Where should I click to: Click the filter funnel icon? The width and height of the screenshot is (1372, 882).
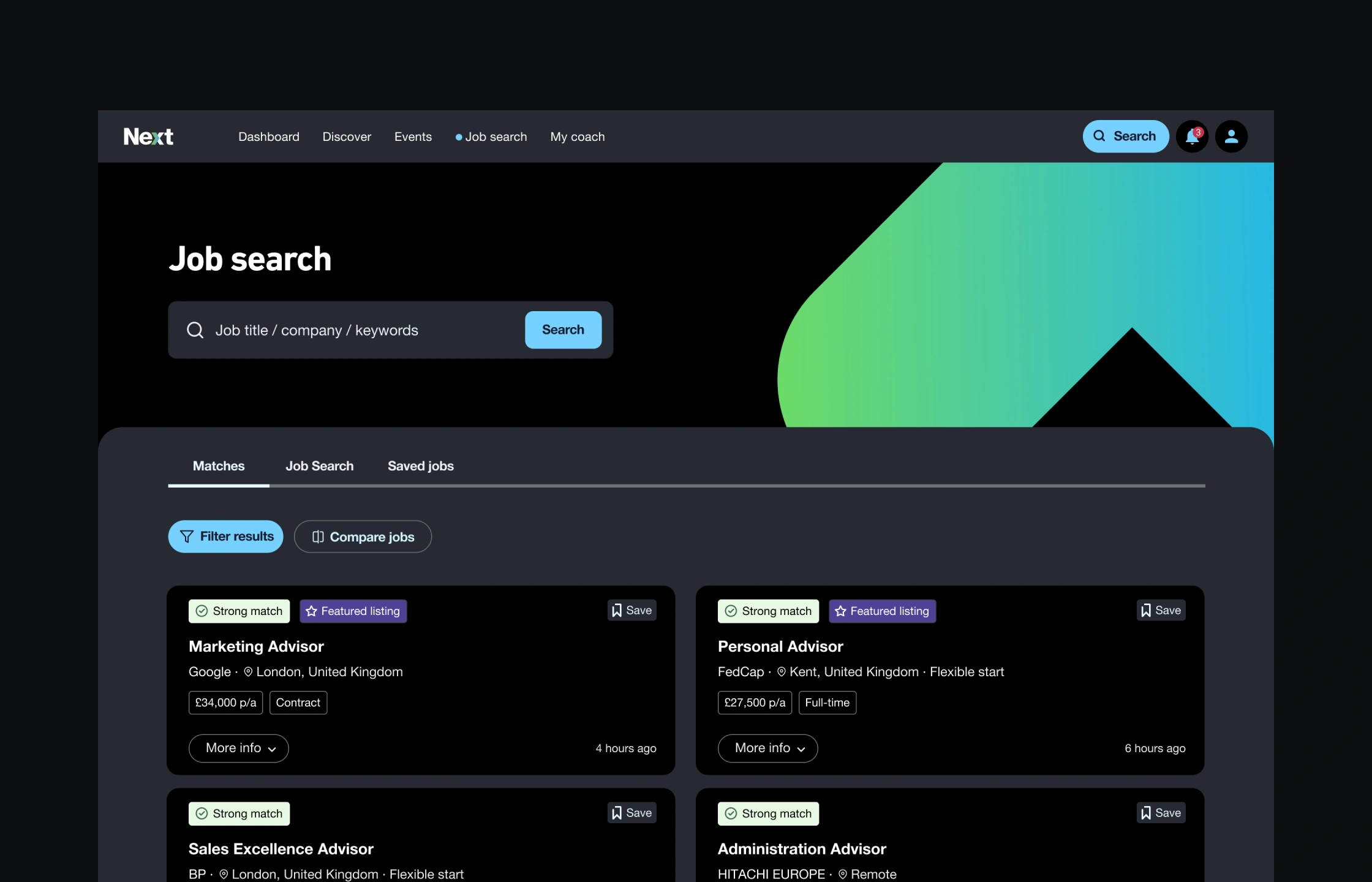(187, 537)
